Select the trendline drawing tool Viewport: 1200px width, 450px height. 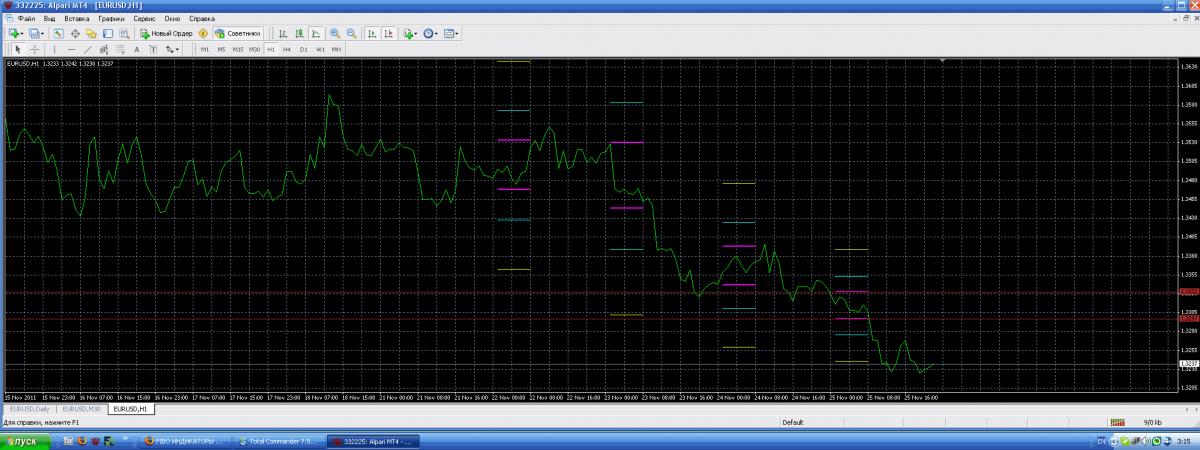click(x=88, y=48)
